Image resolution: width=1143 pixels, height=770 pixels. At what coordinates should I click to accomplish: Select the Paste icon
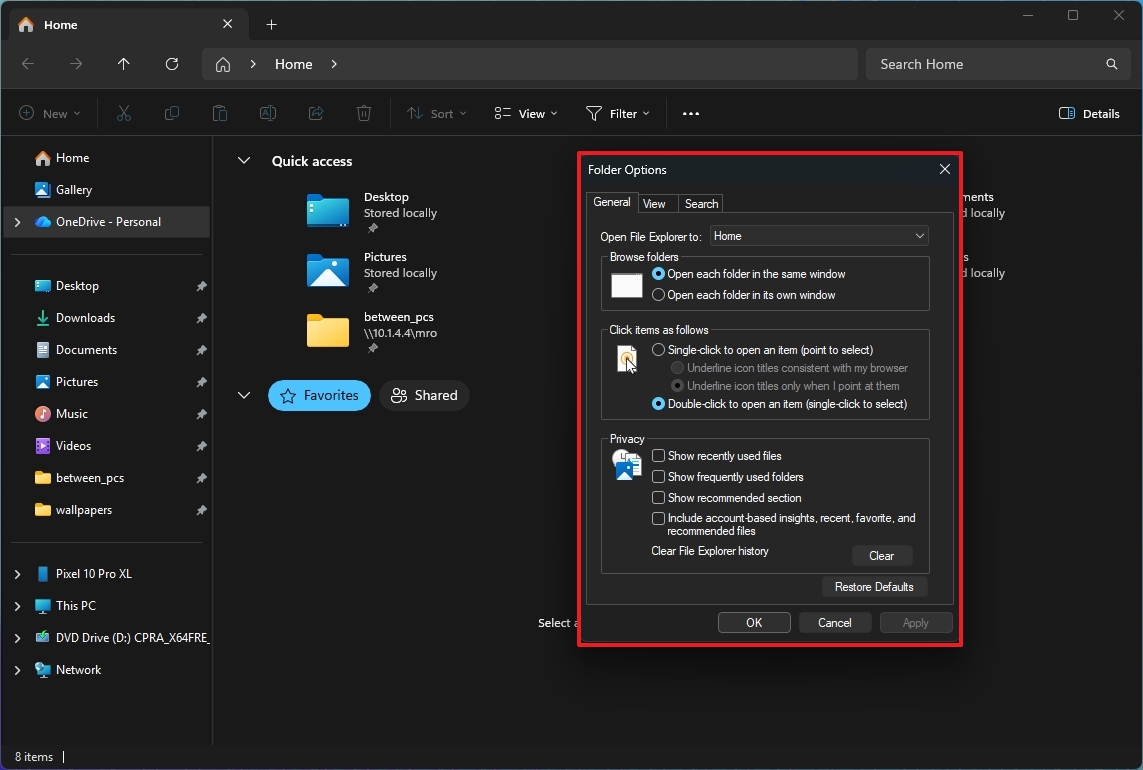click(219, 113)
